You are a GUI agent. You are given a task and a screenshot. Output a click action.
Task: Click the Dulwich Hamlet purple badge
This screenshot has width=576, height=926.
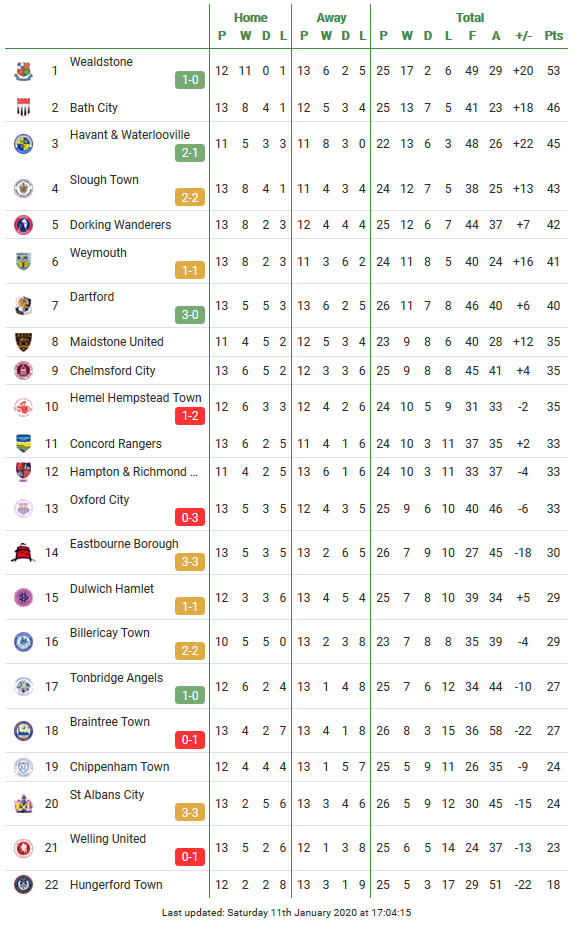(x=23, y=598)
